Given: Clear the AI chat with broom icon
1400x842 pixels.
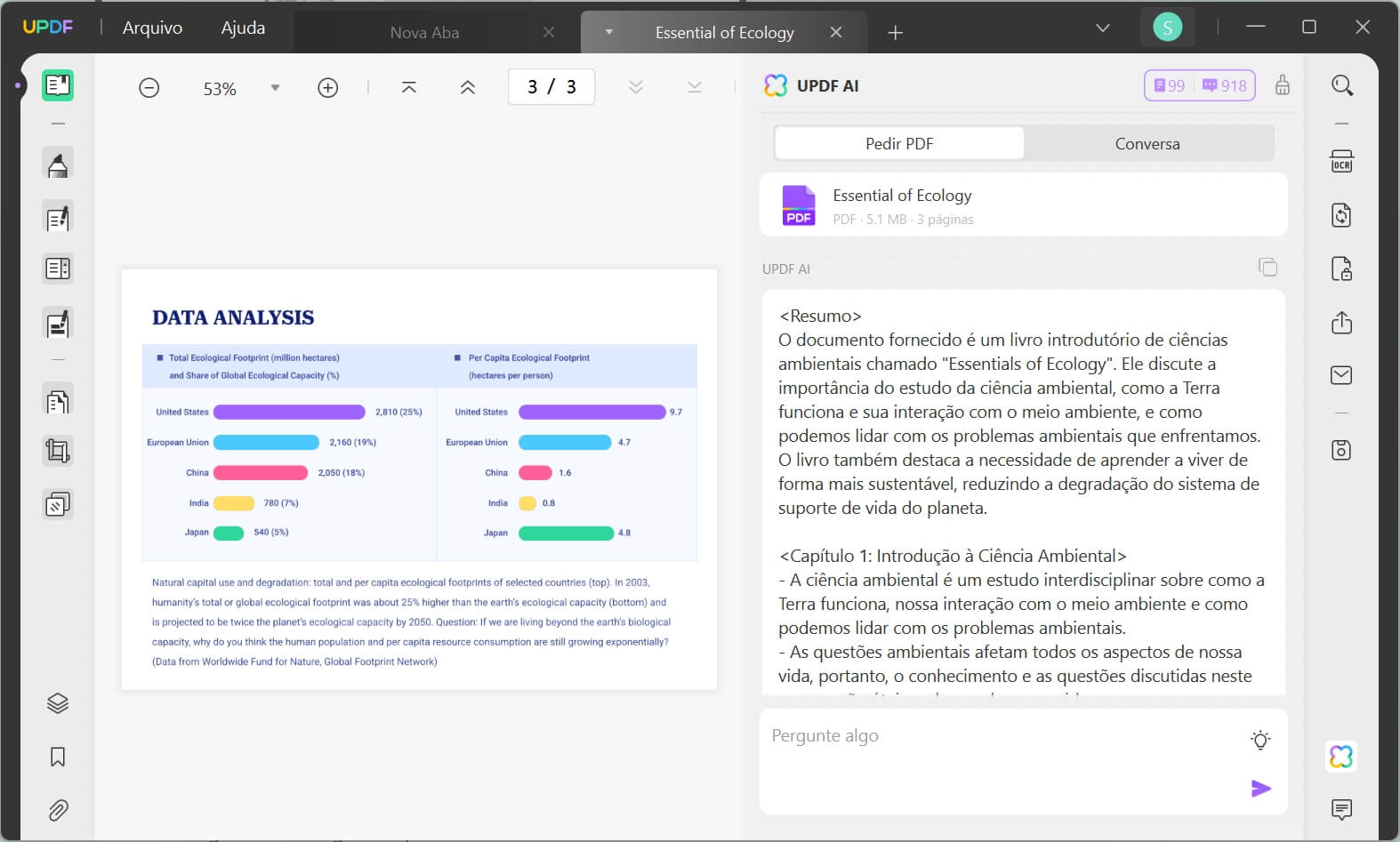Looking at the screenshot, I should click(x=1283, y=85).
